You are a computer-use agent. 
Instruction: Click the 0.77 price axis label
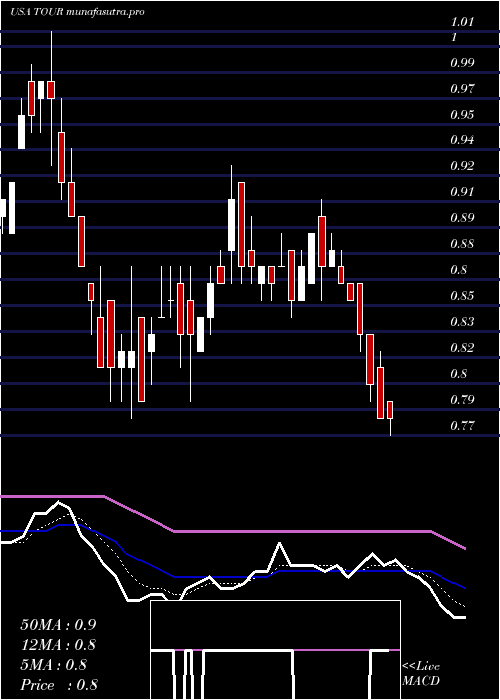click(x=462, y=425)
